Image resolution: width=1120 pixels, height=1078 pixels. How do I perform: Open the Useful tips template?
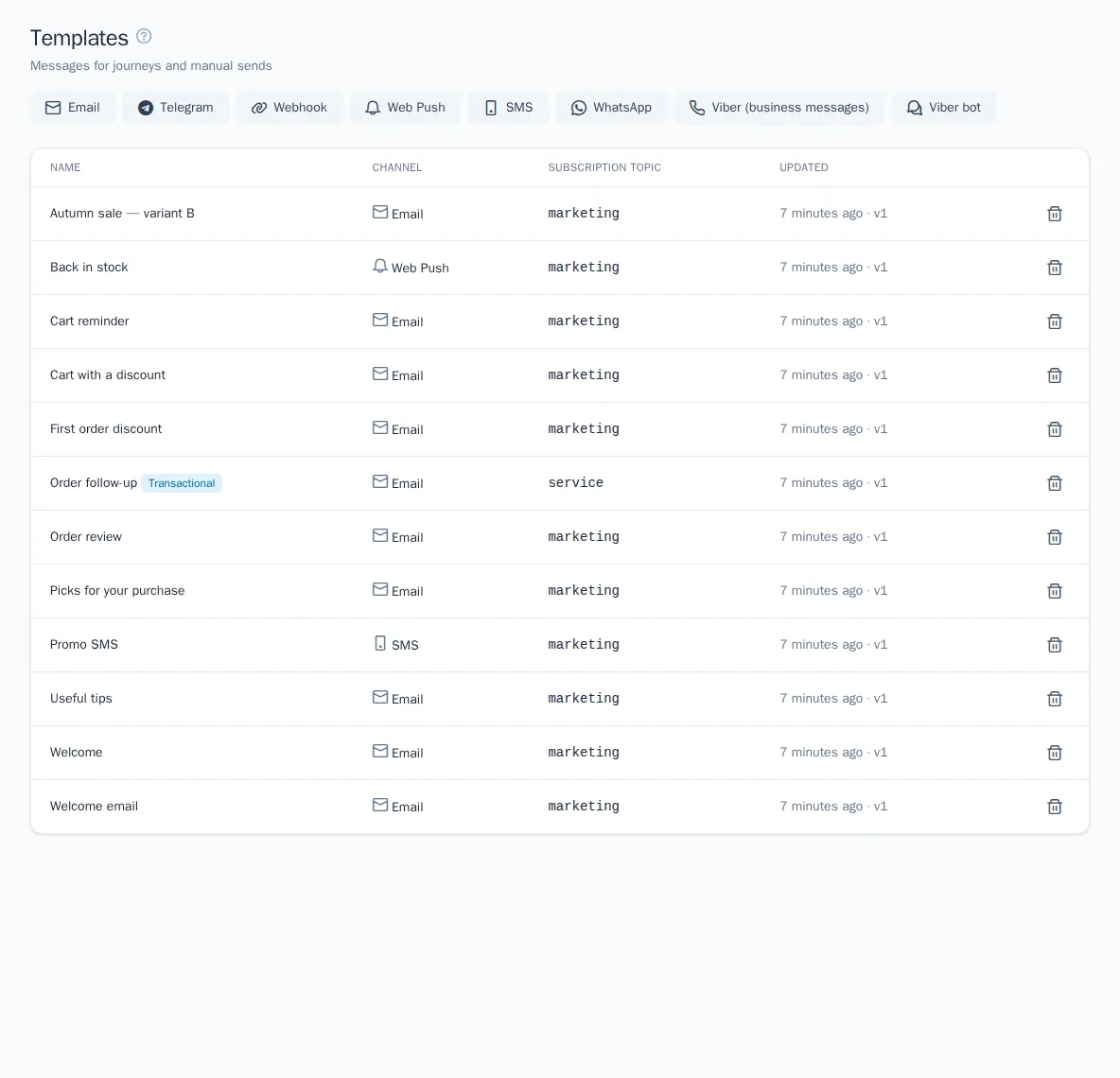[x=80, y=698]
